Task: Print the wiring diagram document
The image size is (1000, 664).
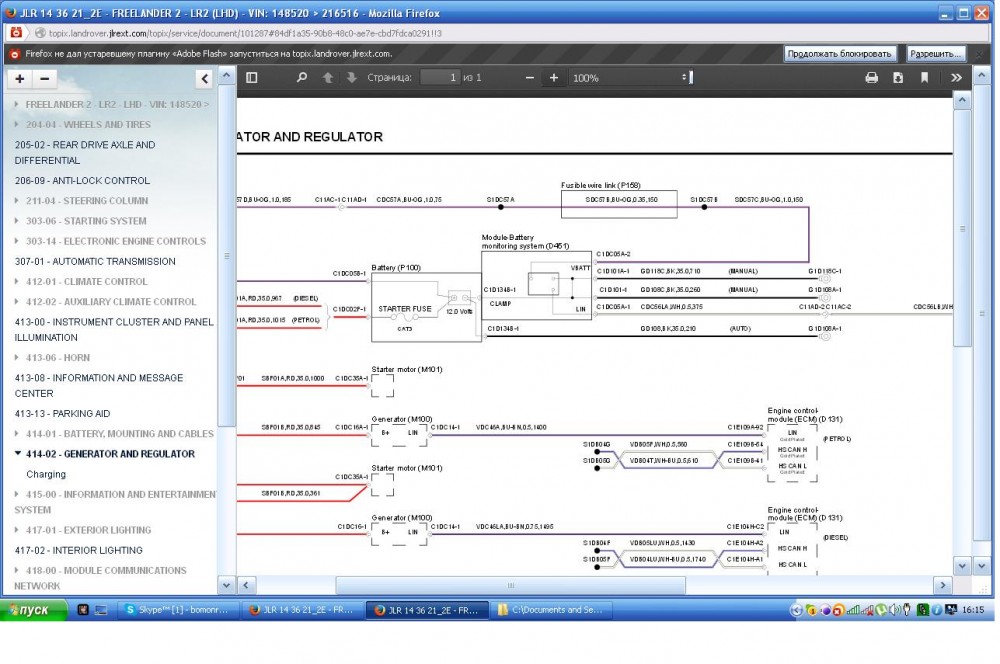Action: point(871,78)
